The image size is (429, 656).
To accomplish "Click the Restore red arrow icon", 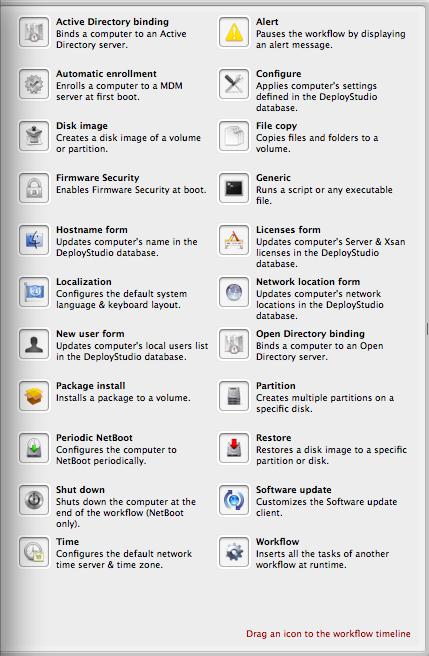I will [234, 448].
